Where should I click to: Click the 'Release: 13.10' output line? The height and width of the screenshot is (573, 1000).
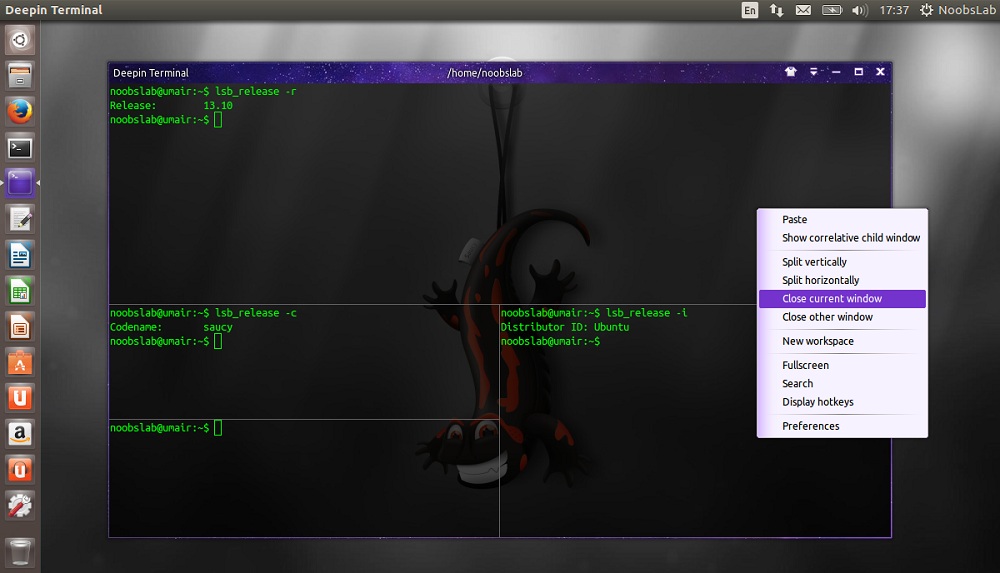click(x=171, y=105)
